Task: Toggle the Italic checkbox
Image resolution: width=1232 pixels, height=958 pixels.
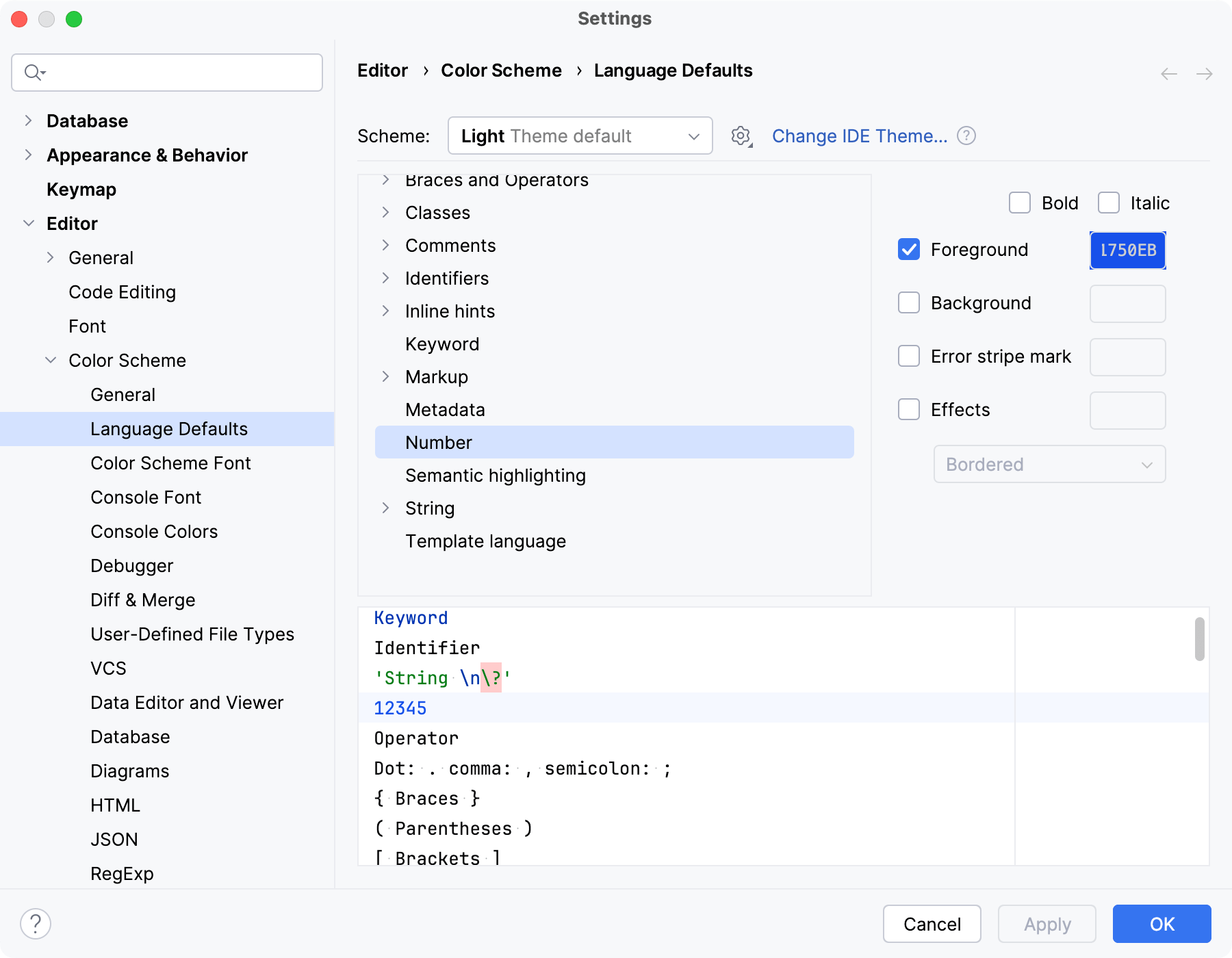Action: click(x=1109, y=203)
